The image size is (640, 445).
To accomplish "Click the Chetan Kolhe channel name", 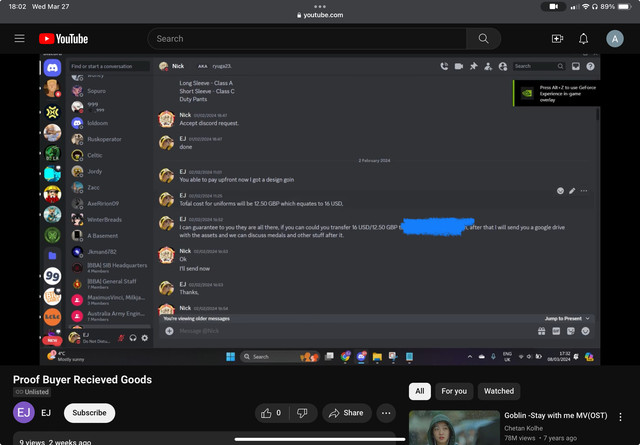I will [x=523, y=428].
